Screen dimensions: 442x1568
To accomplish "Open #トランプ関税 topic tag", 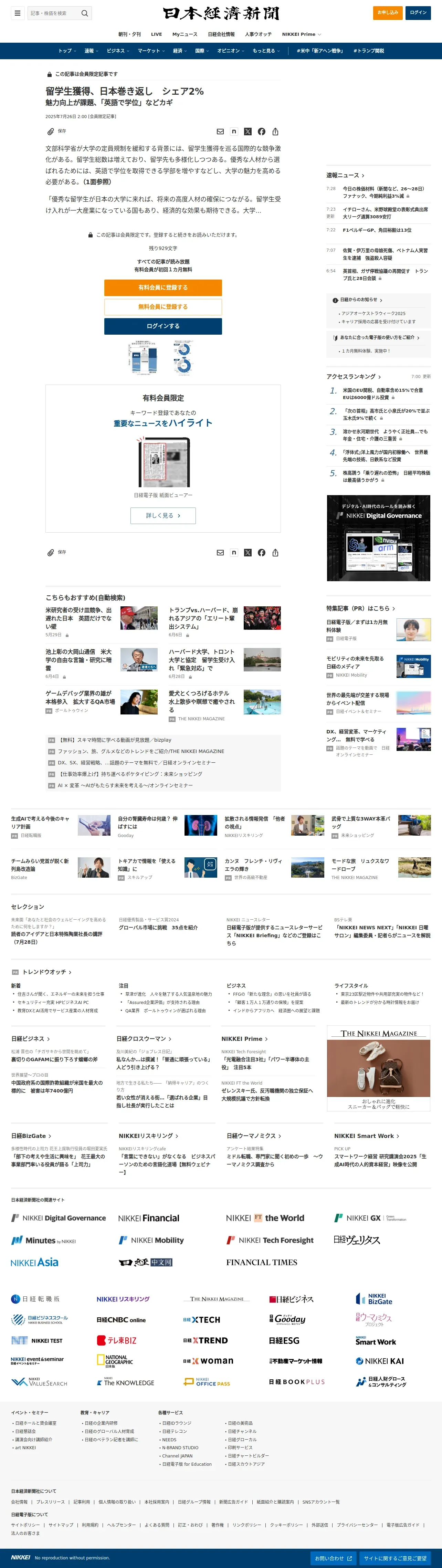I will [368, 51].
